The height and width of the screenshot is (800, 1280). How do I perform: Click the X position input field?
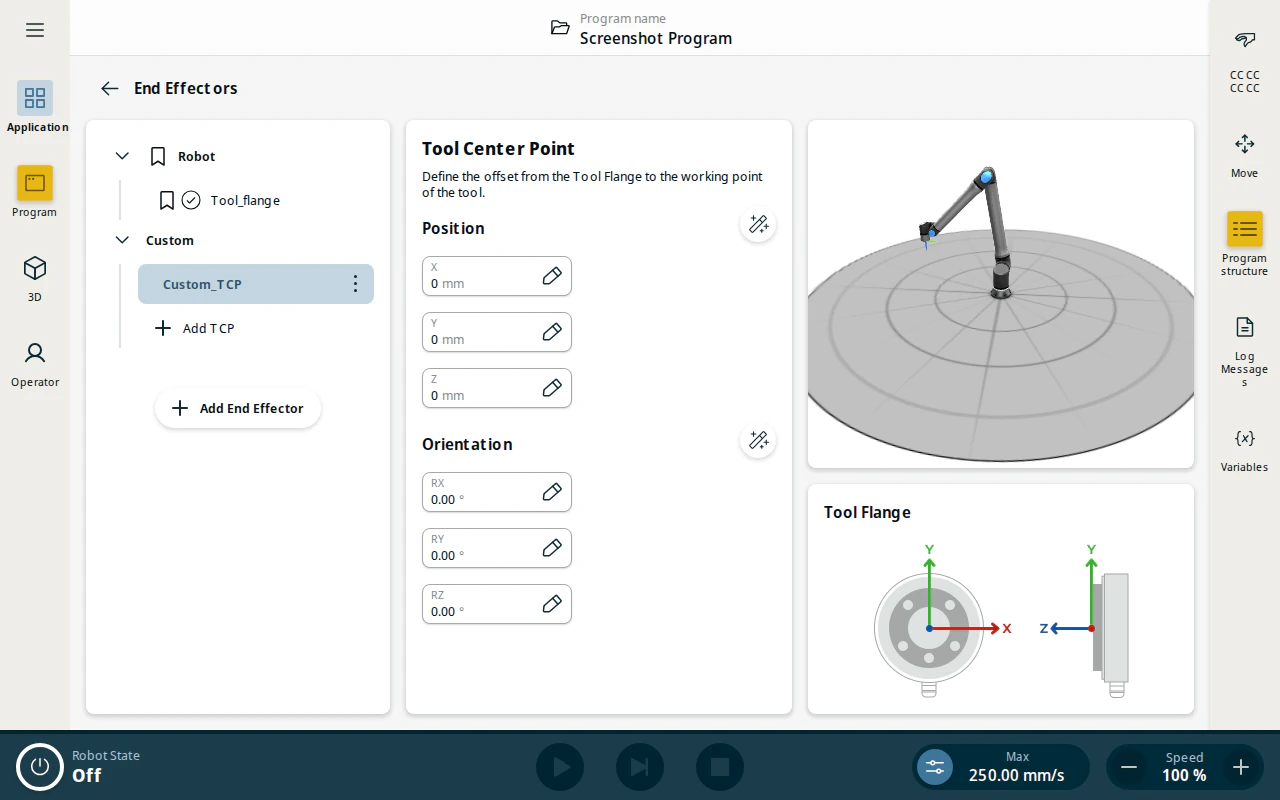(497, 276)
